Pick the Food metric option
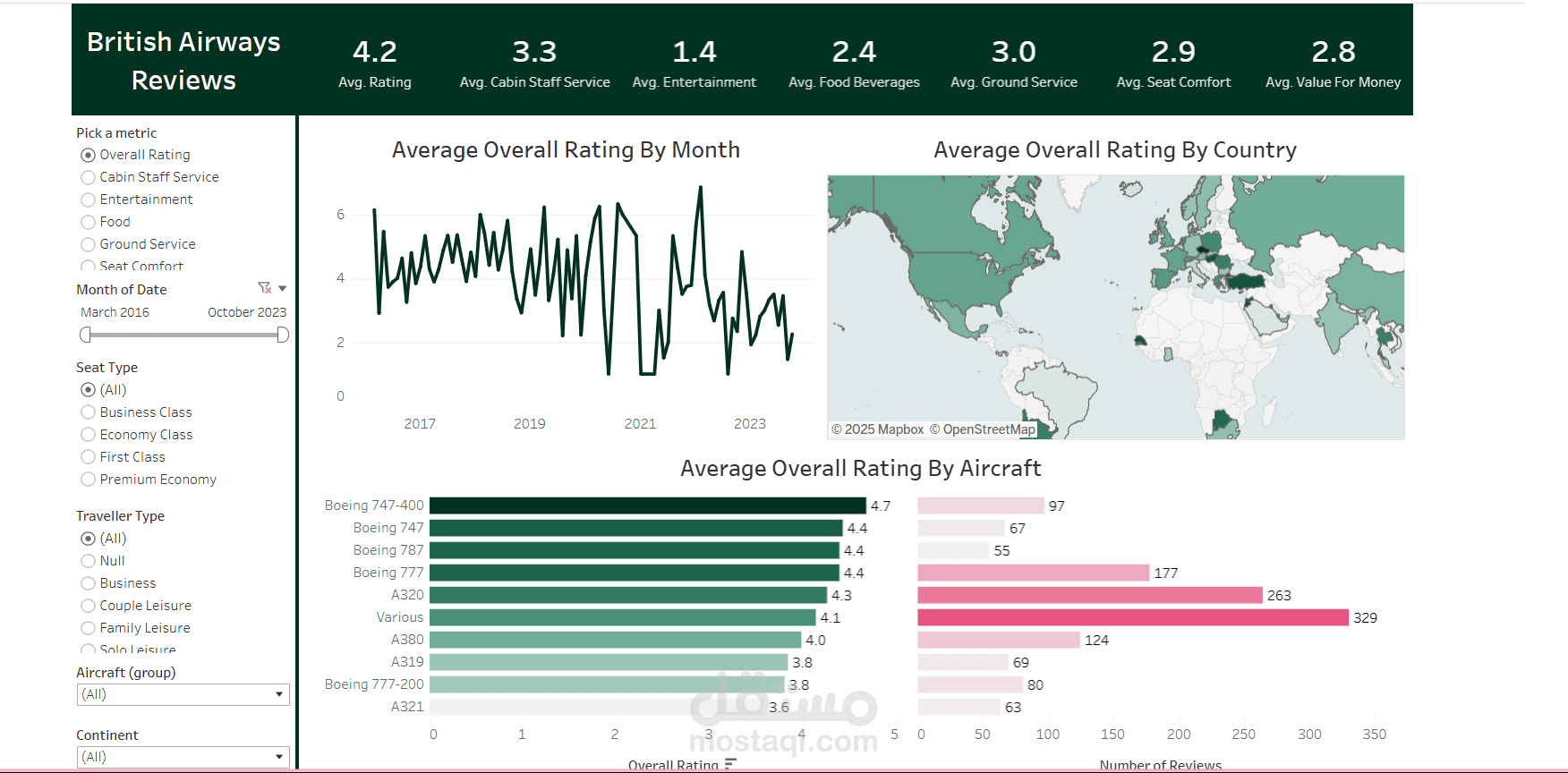This screenshot has width=1568, height=773. point(106,222)
